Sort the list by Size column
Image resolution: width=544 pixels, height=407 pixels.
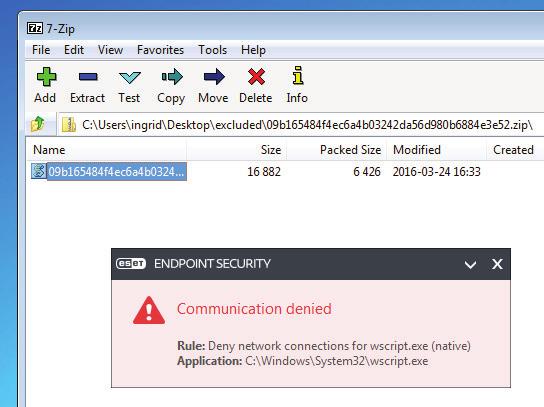pos(237,150)
